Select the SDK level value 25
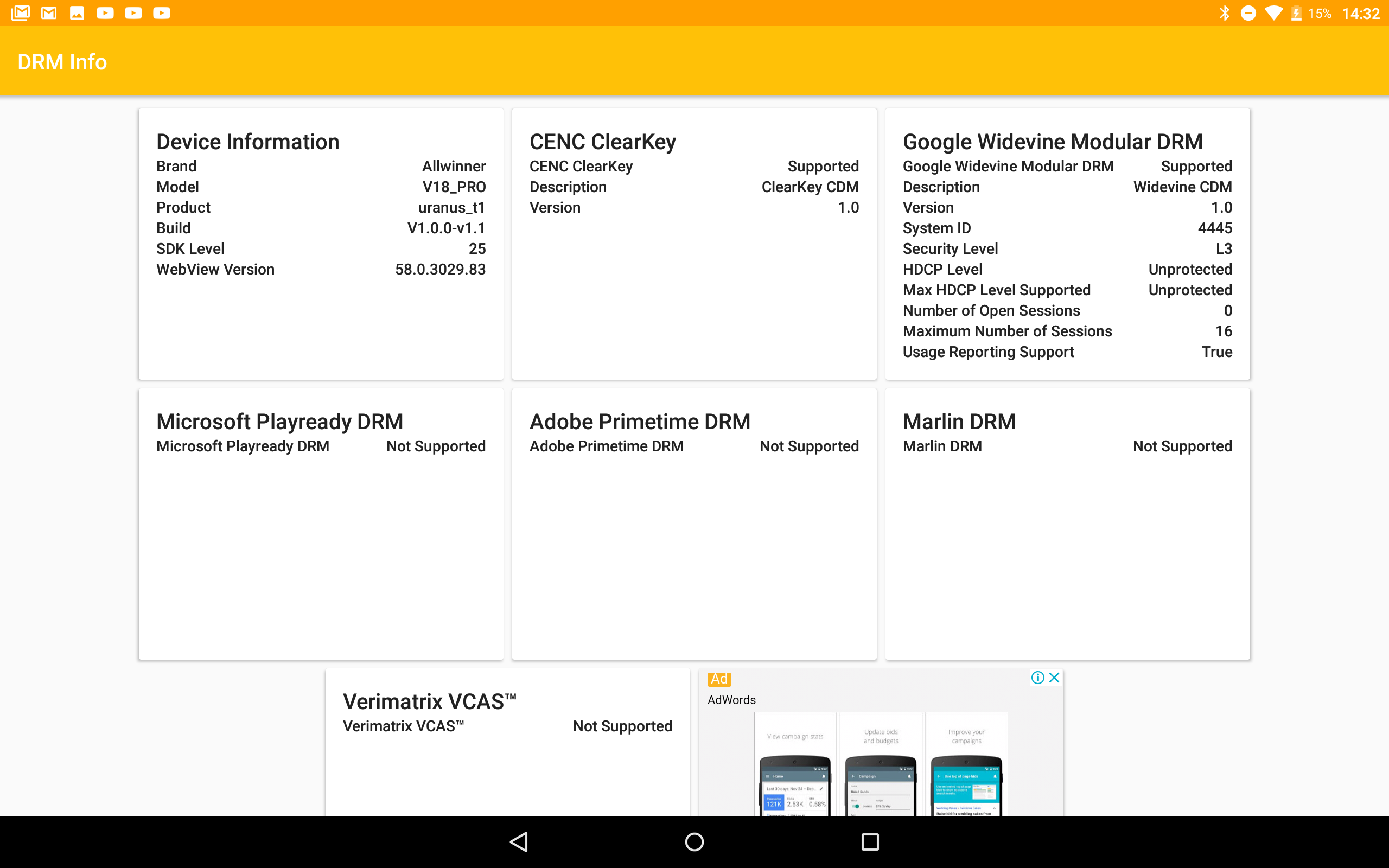Image resolution: width=1389 pixels, height=868 pixels. (x=477, y=248)
